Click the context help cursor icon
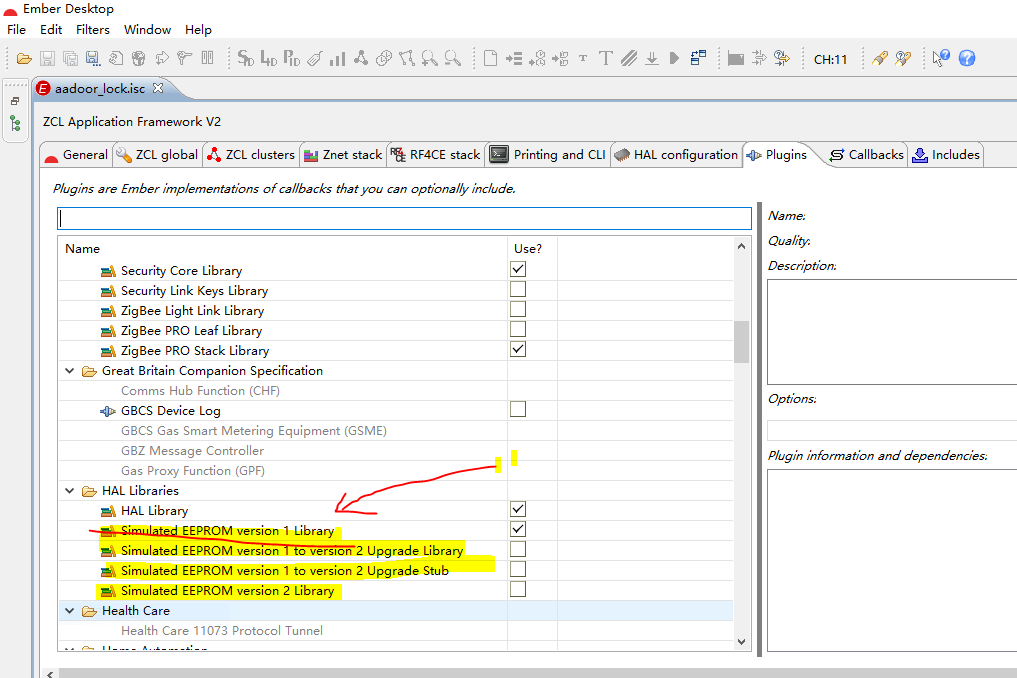The image size is (1017, 678). coord(940,58)
